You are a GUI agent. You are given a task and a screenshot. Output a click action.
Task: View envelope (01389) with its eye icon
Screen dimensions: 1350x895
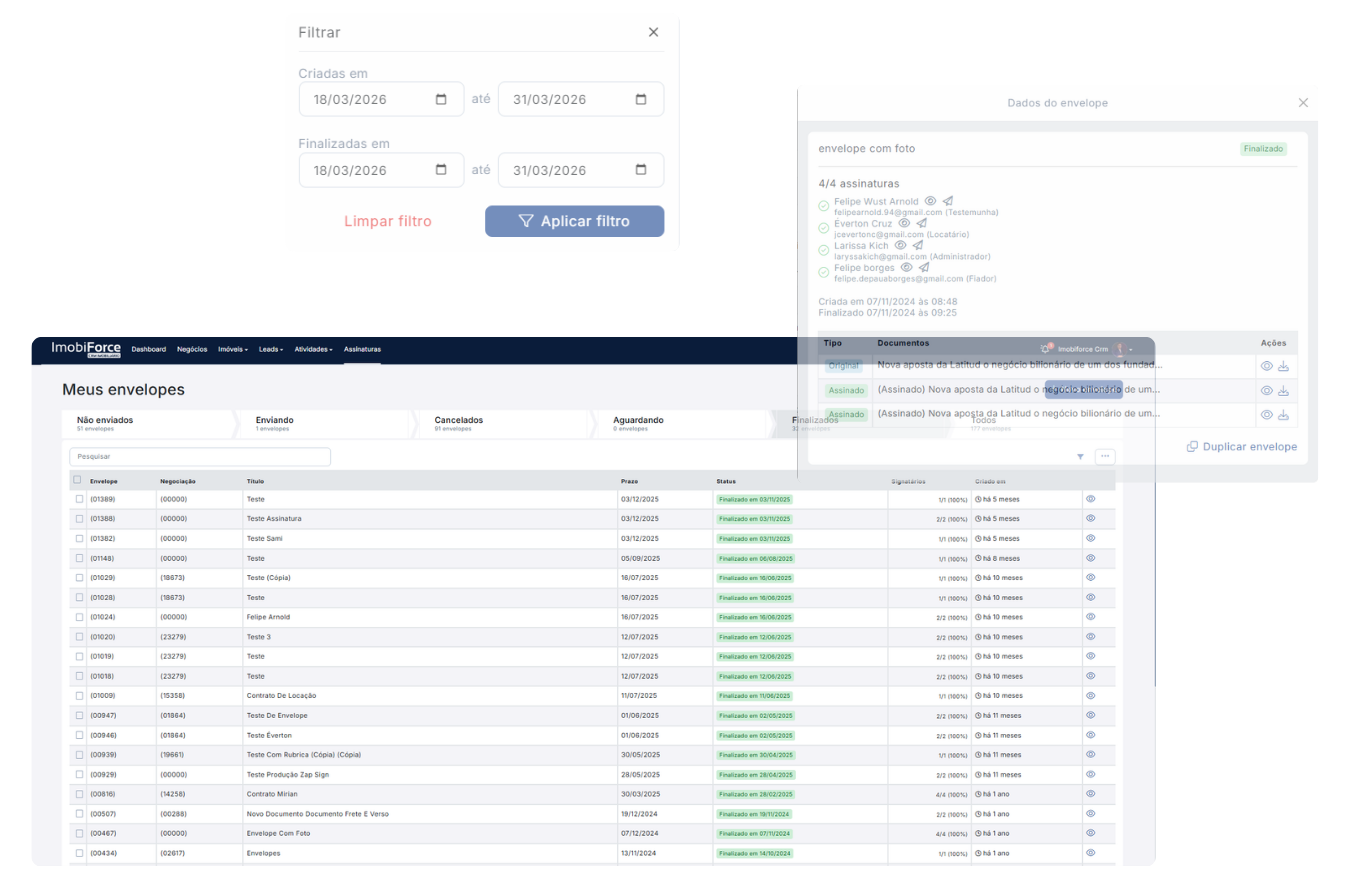click(1091, 499)
